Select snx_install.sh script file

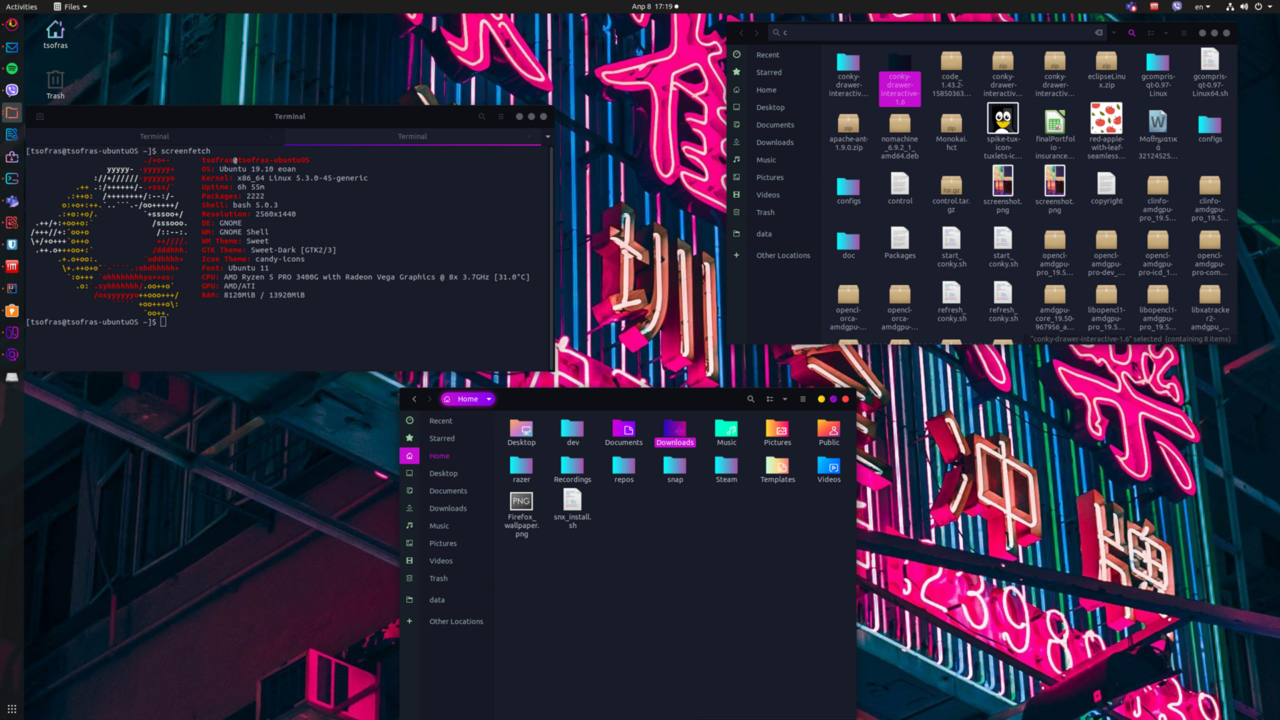[572, 509]
